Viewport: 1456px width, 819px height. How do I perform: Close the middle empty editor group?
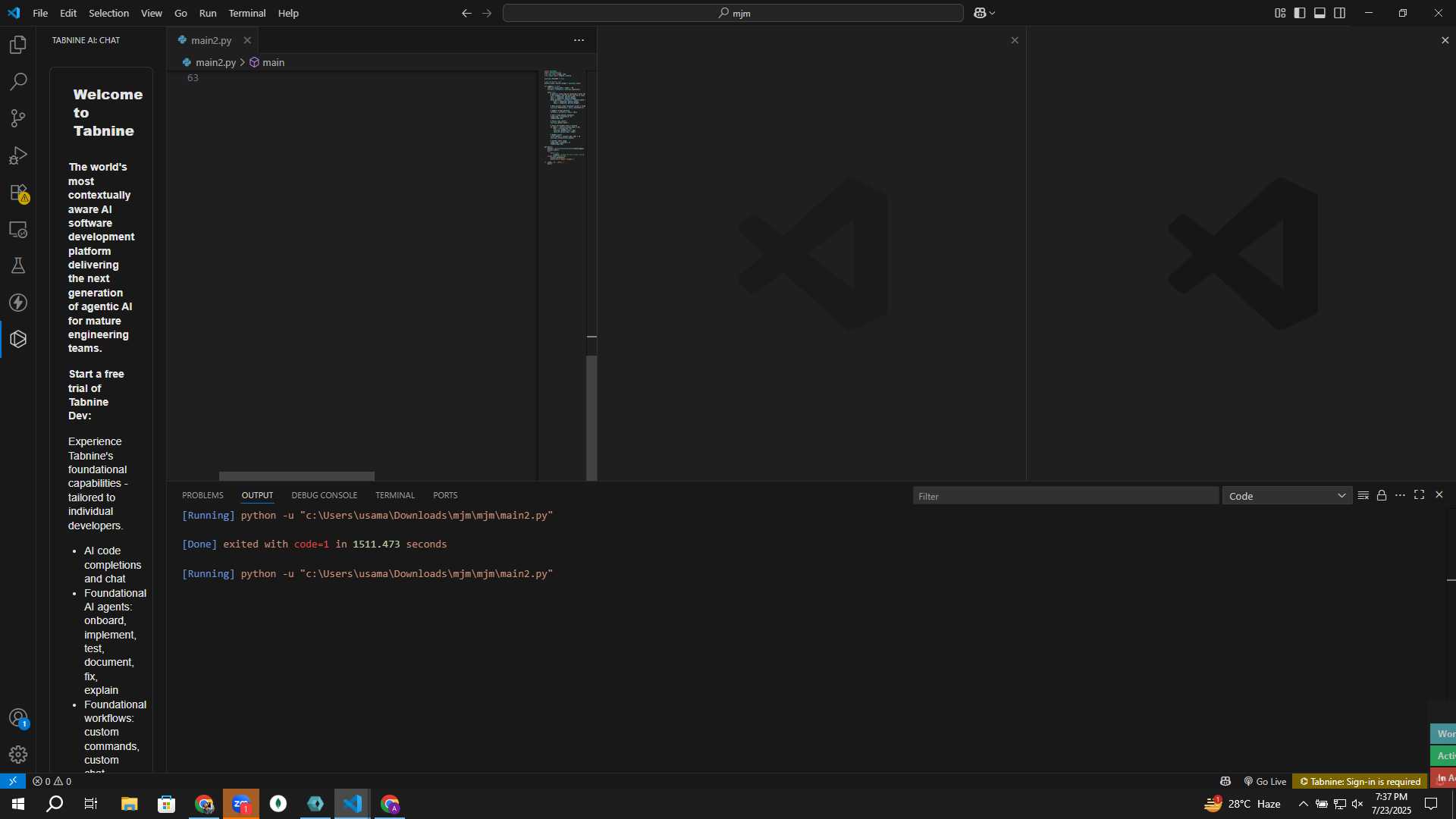point(1015,40)
